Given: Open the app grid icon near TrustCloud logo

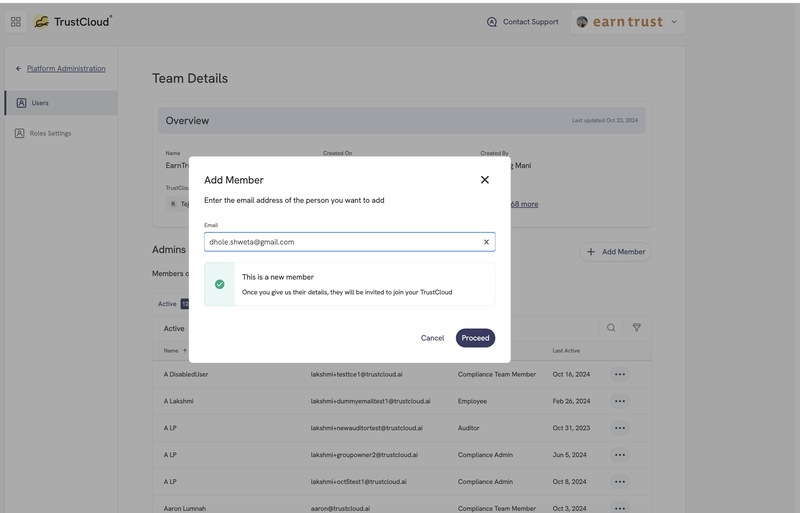Looking at the screenshot, I should 16,22.
